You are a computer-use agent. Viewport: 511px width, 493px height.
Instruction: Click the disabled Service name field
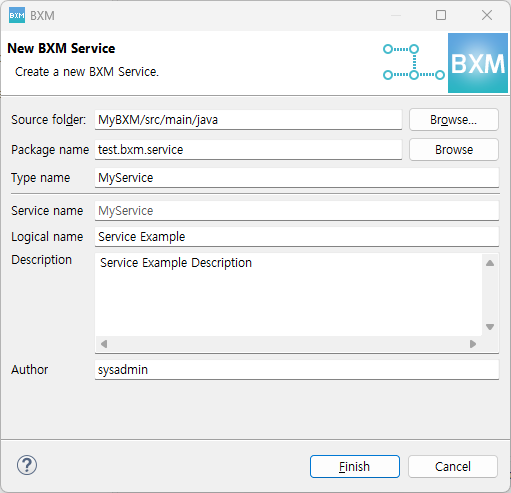297,211
